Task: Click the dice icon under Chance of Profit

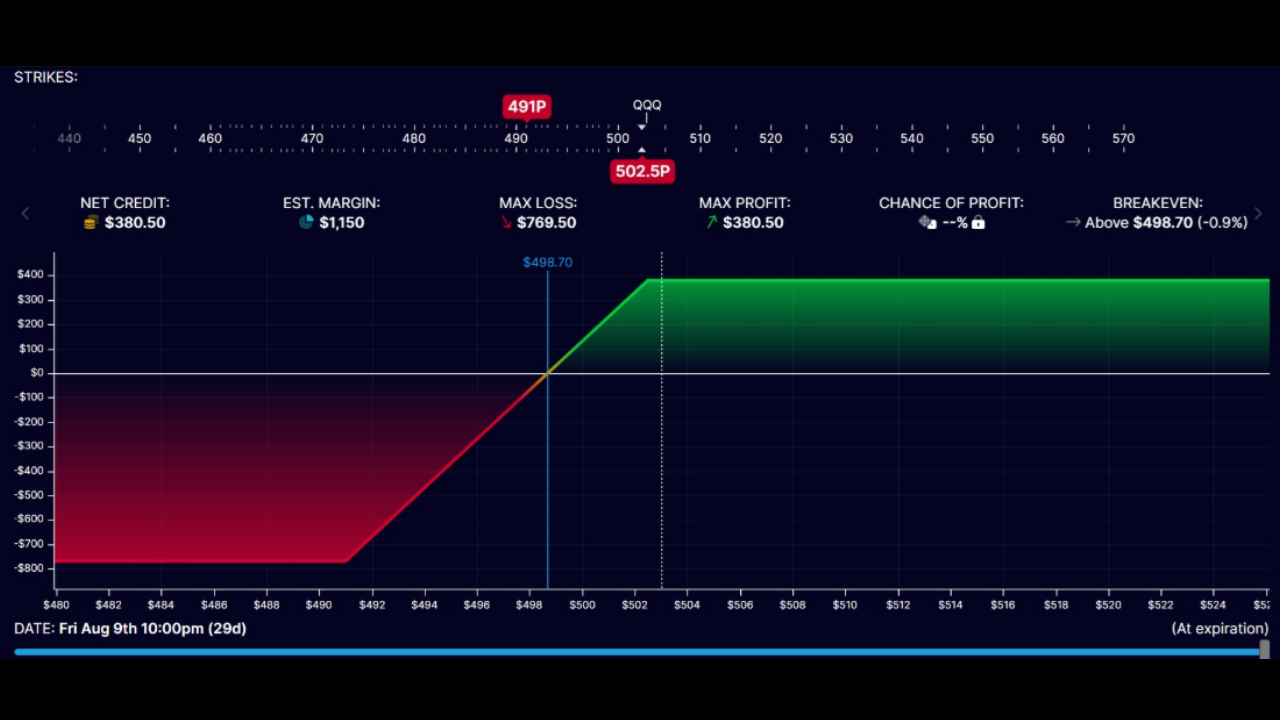Action: [x=926, y=222]
